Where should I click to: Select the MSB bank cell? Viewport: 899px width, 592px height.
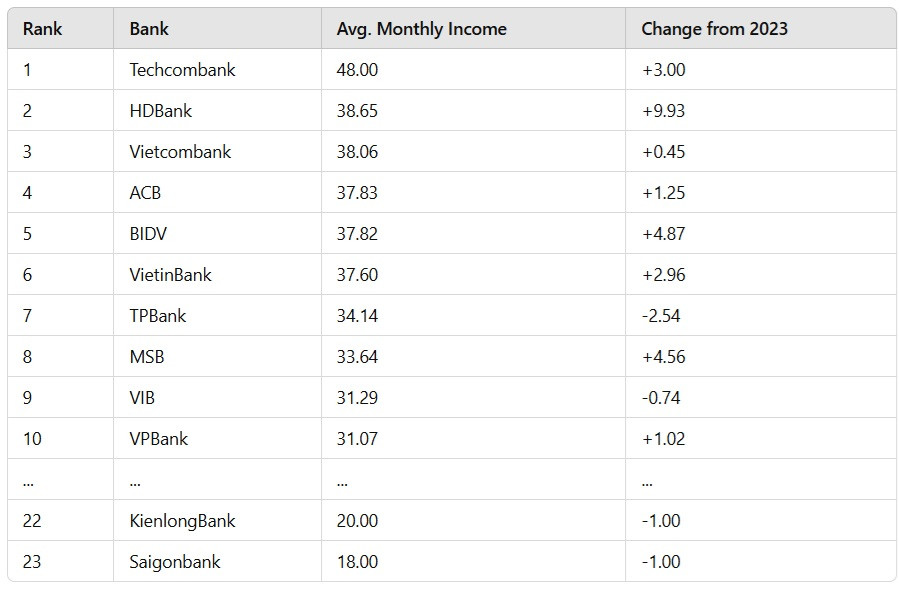146,357
